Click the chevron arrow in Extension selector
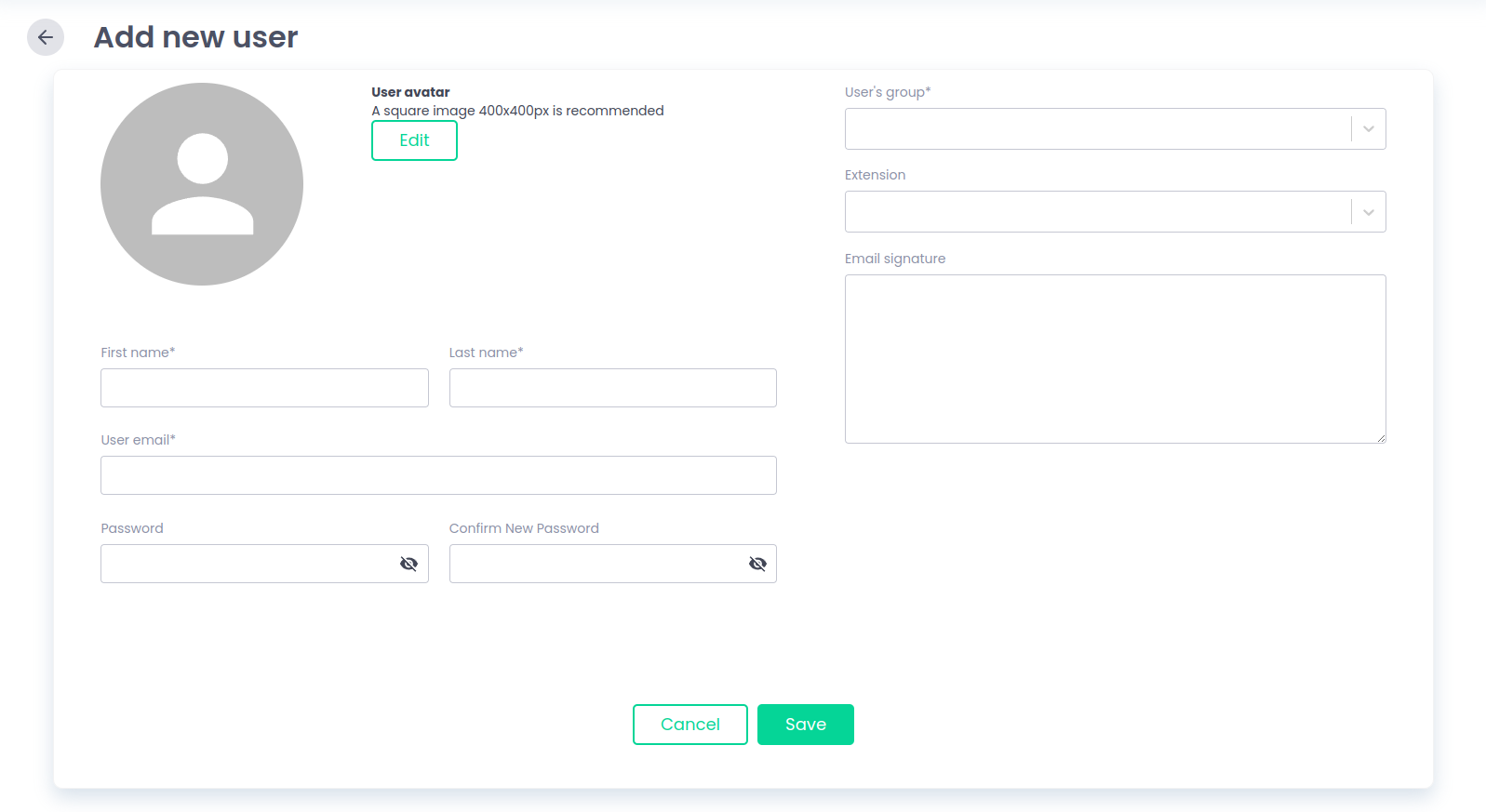 tap(1368, 212)
